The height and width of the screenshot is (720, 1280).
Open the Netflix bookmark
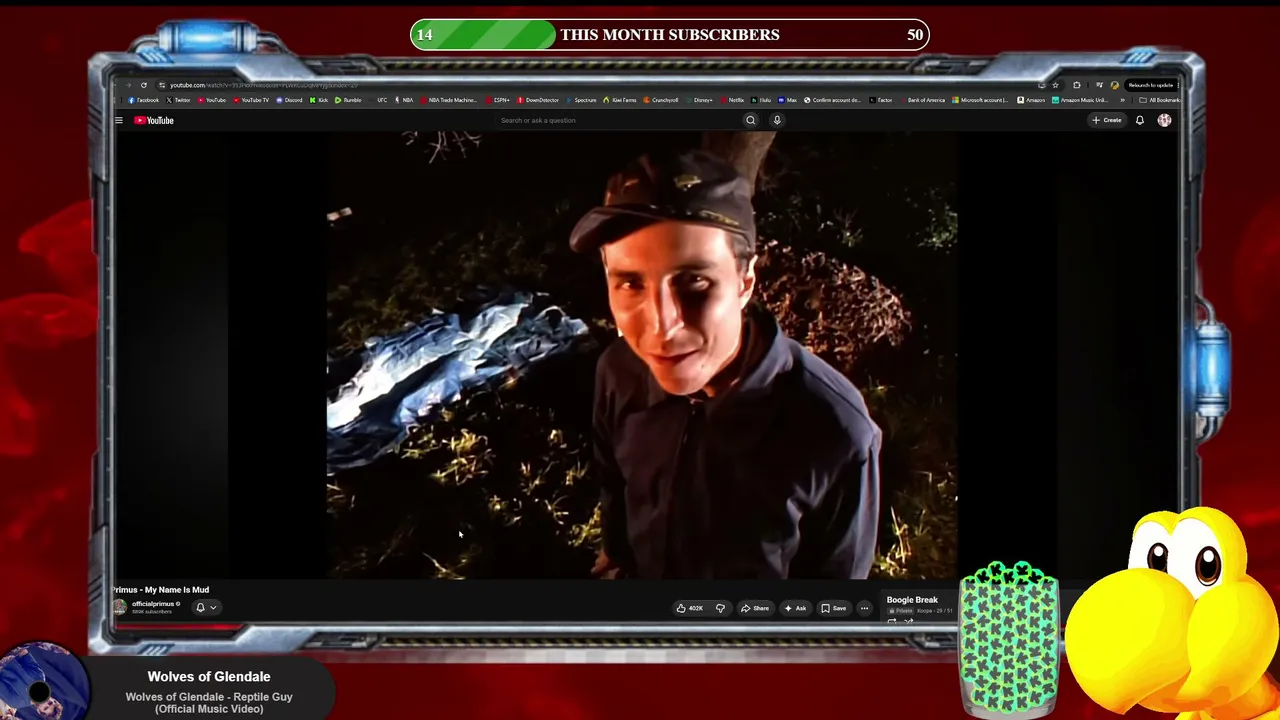pos(732,100)
